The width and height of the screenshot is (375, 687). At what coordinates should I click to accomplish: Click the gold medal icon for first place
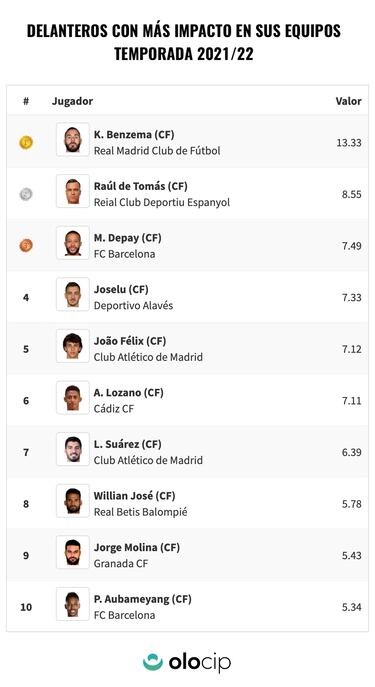click(x=26, y=142)
